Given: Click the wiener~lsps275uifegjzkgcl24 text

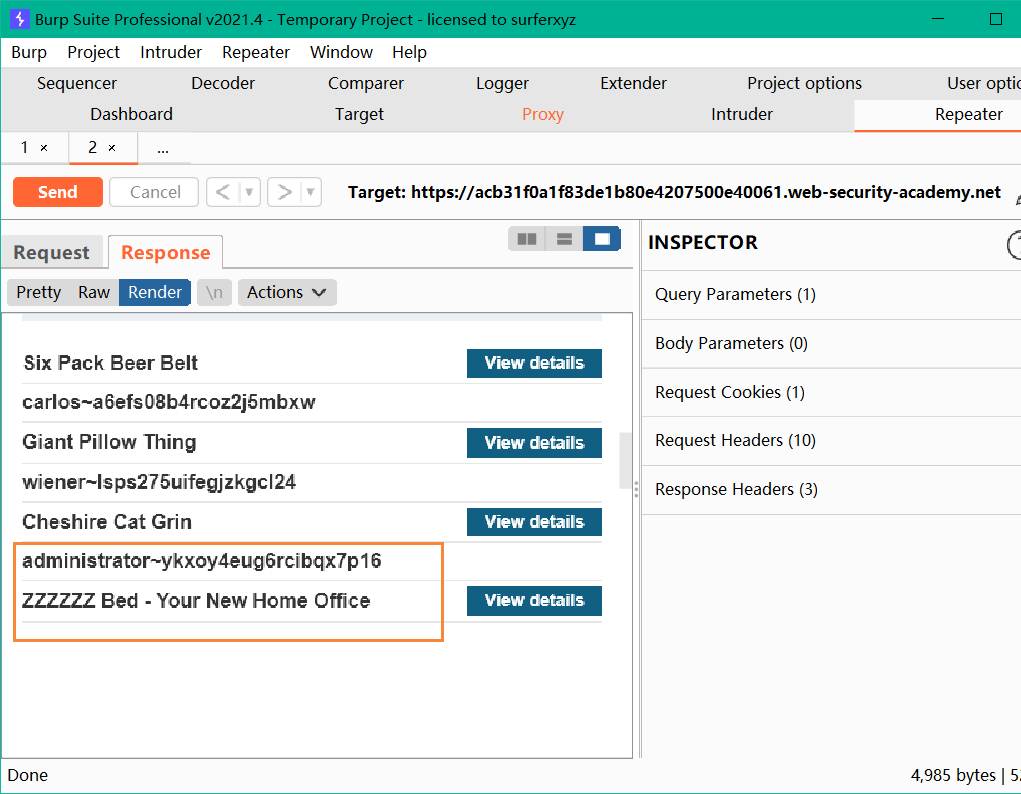Looking at the screenshot, I should coord(159,482).
